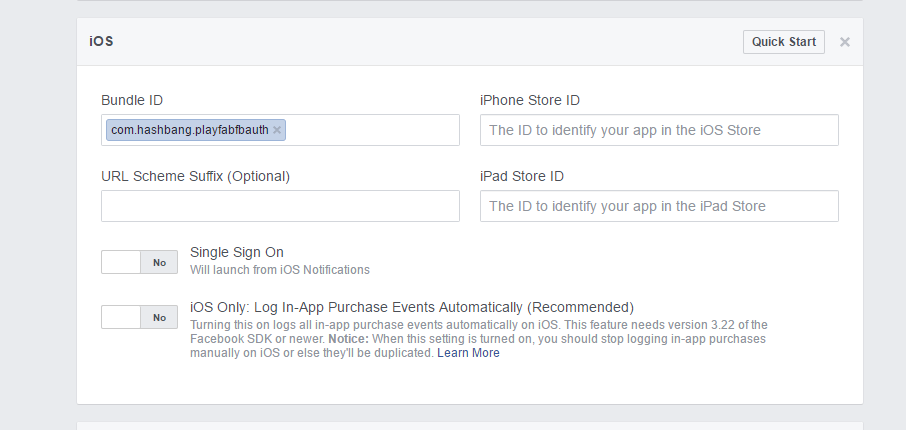This screenshot has width=906, height=430.
Task: Click into URL Scheme Suffix field
Action: tap(280, 206)
